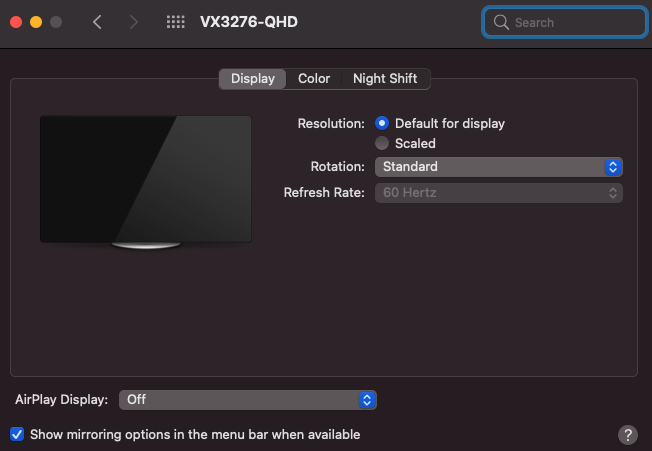Click the gray zoom button in the title bar
Viewport: 652px width, 451px height.
(55, 22)
